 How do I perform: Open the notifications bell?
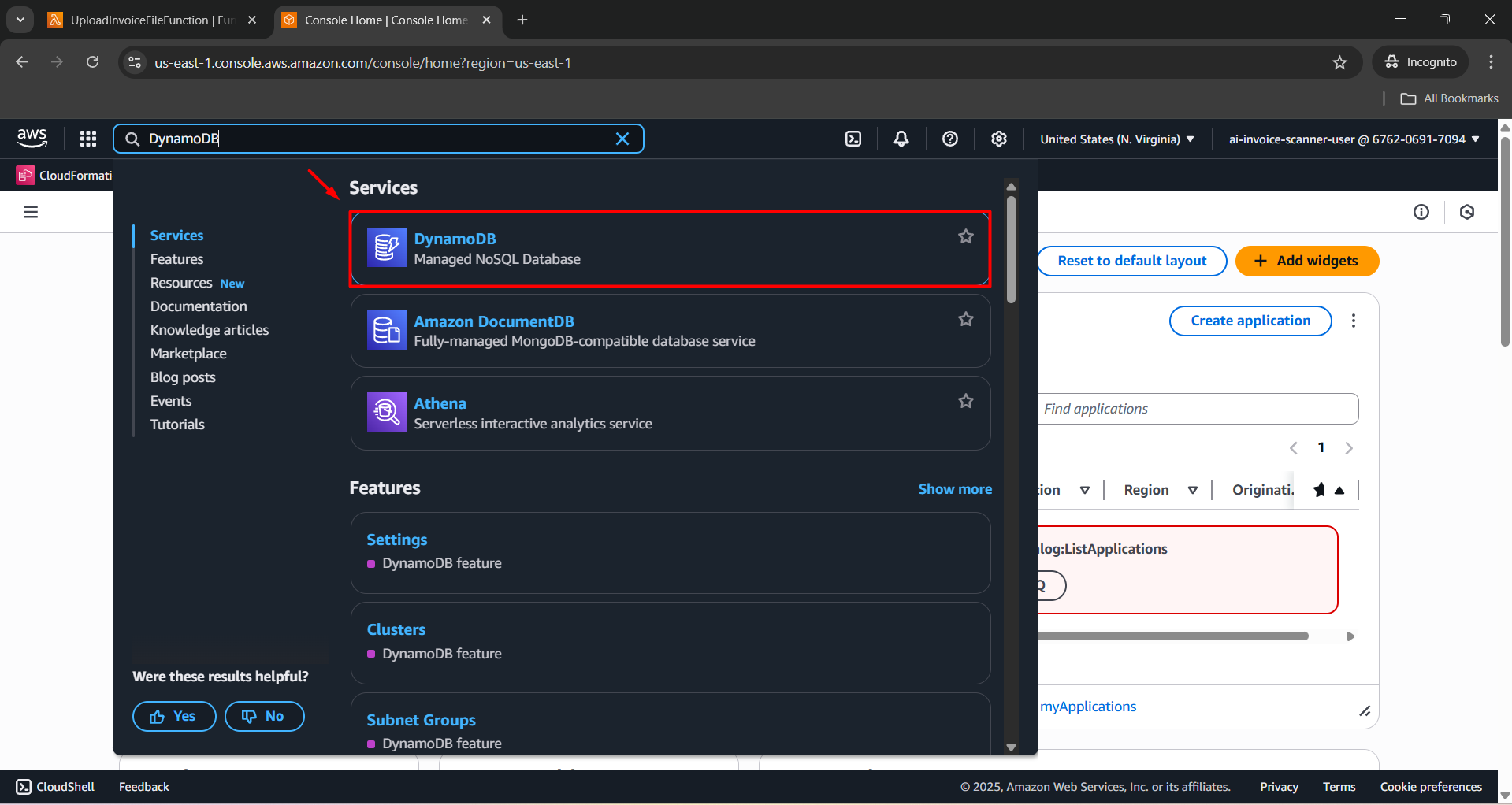pos(901,139)
